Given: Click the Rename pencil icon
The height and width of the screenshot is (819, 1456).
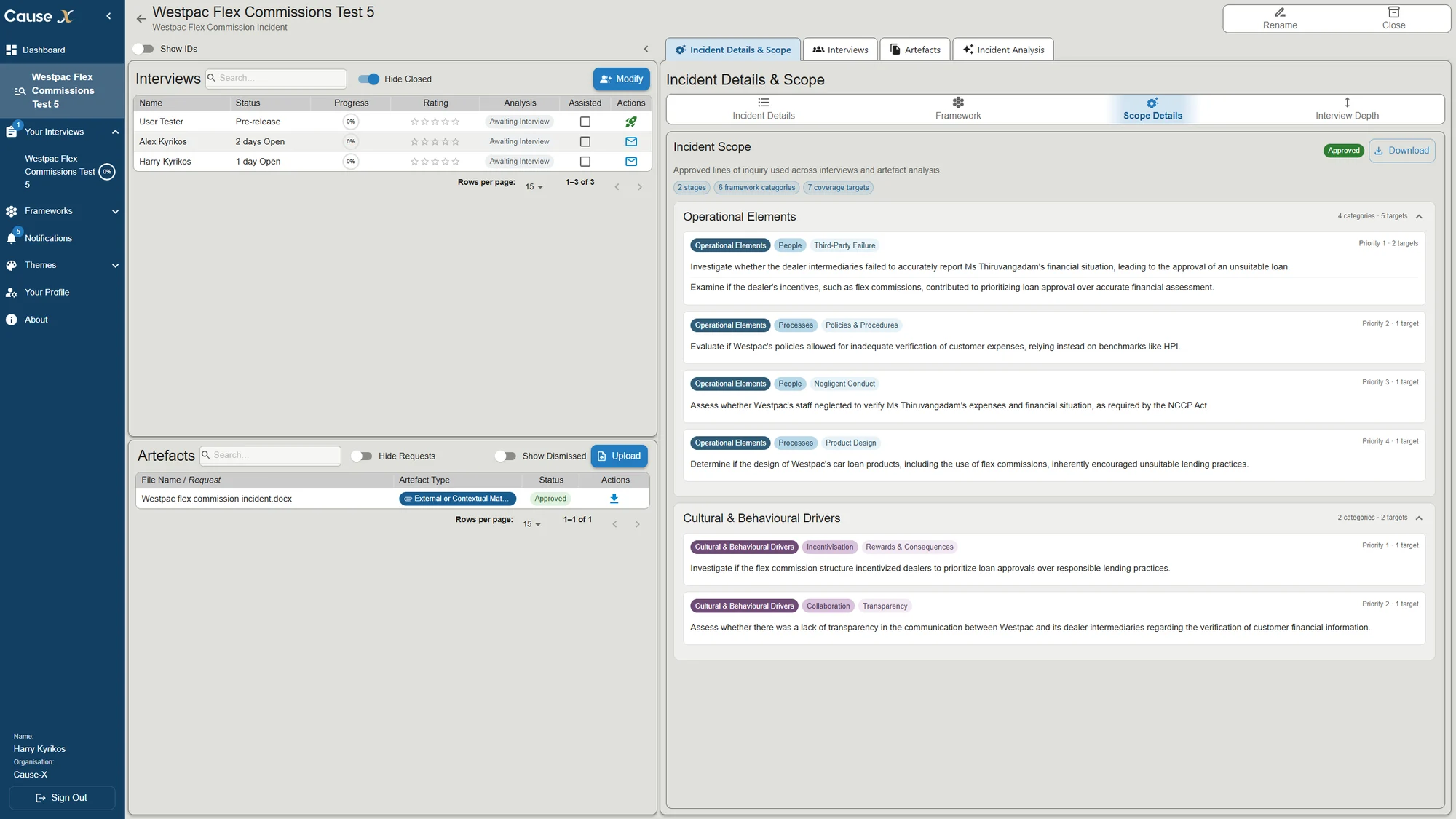Looking at the screenshot, I should click(1280, 12).
